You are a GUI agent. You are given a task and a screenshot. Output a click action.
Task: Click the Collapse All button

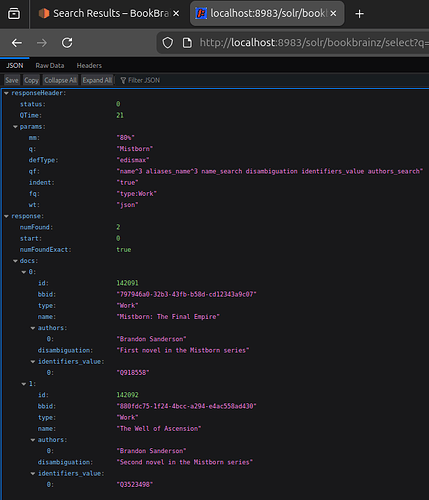coord(60,80)
